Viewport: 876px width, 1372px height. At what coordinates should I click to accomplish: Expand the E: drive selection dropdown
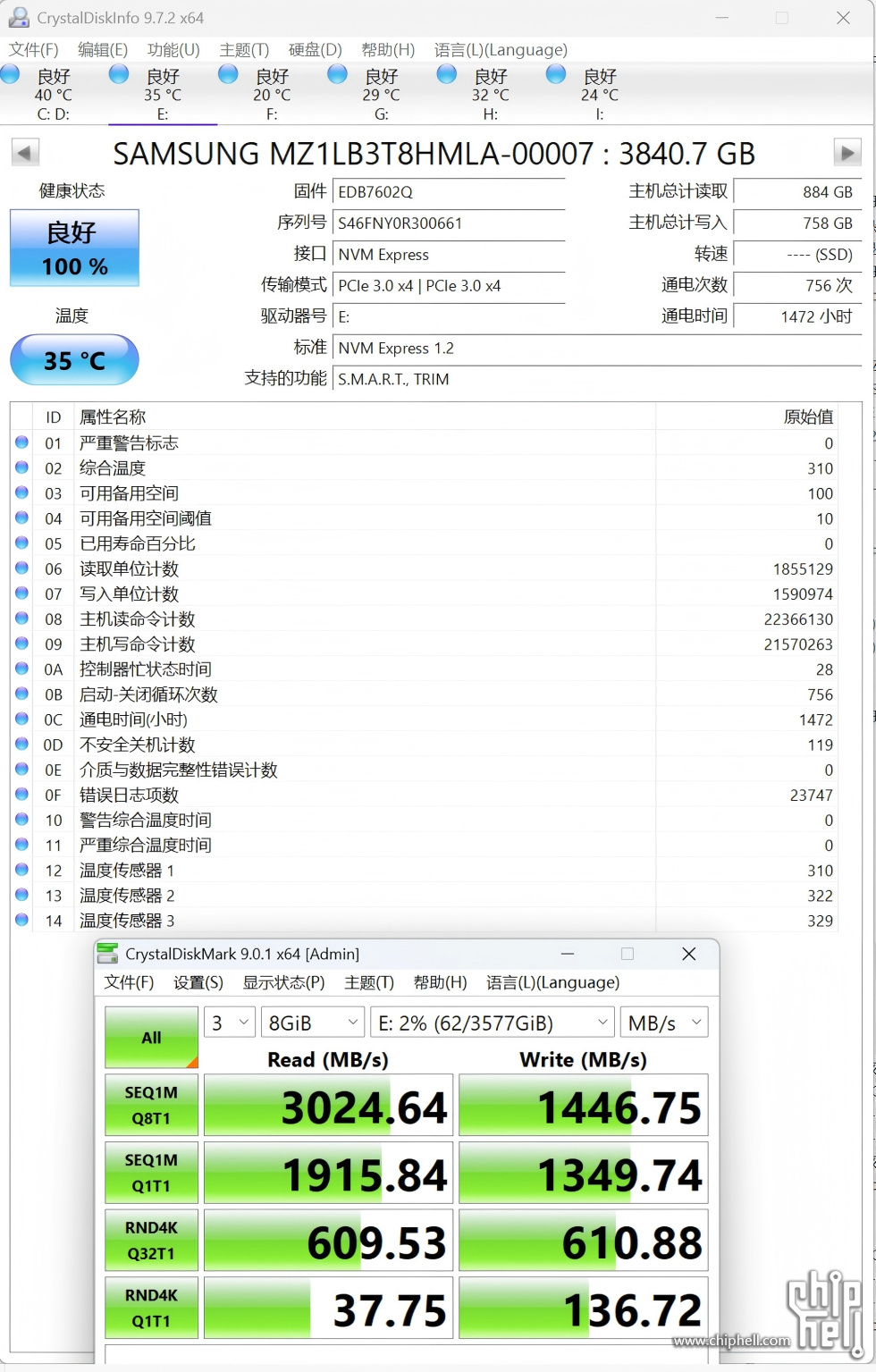click(493, 1023)
